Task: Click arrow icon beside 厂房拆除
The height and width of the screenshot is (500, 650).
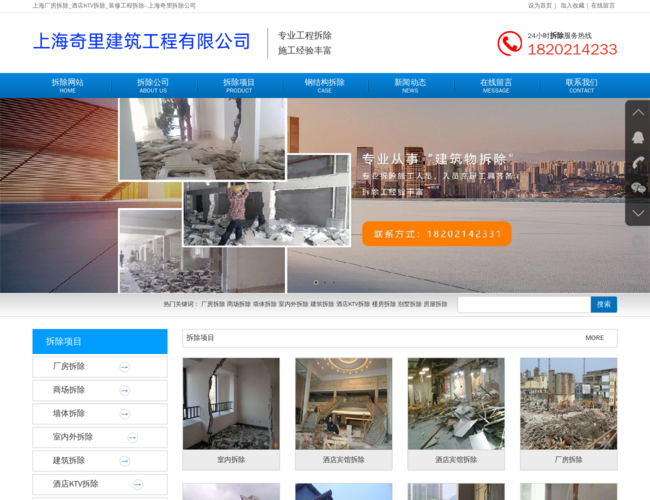Action: (x=124, y=367)
